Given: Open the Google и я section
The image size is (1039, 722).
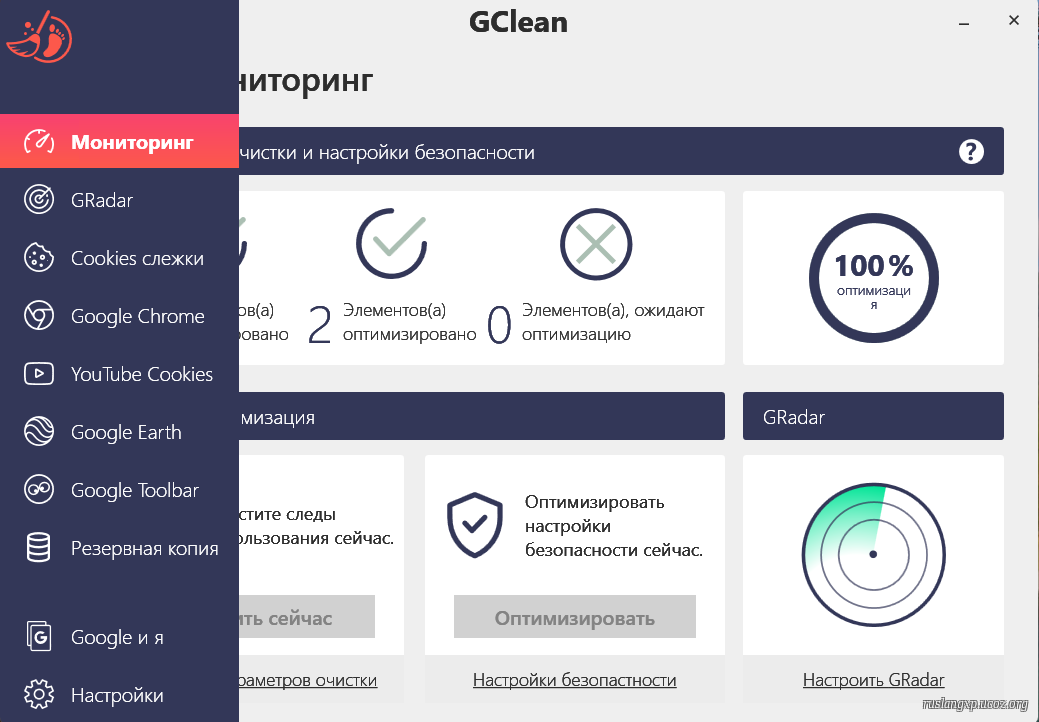Looking at the screenshot, I should pos(119,637).
